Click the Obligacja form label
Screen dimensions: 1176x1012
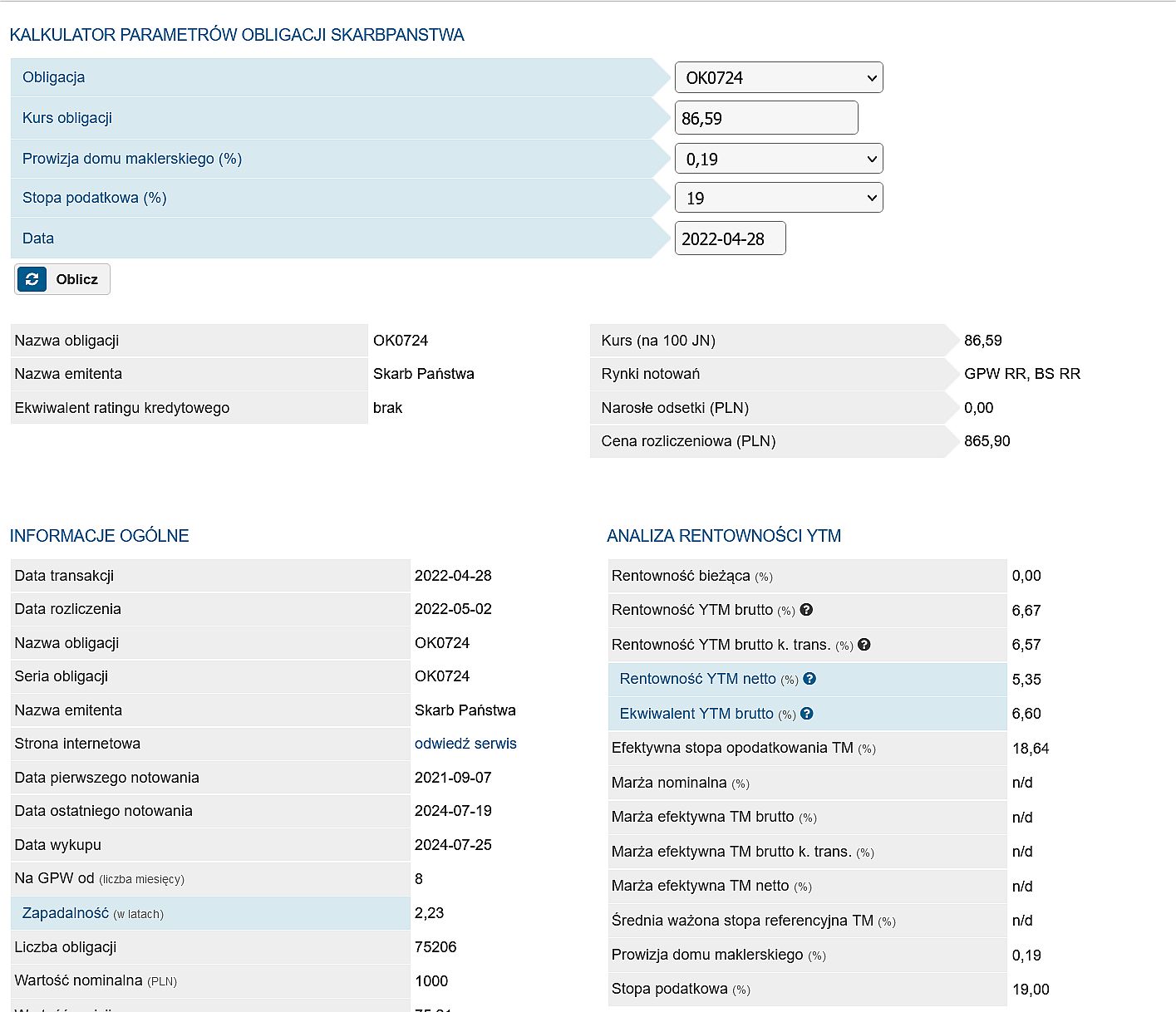pos(54,77)
